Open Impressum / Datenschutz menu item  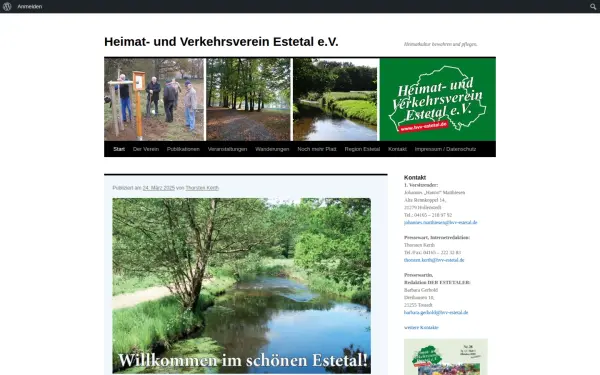445,149
